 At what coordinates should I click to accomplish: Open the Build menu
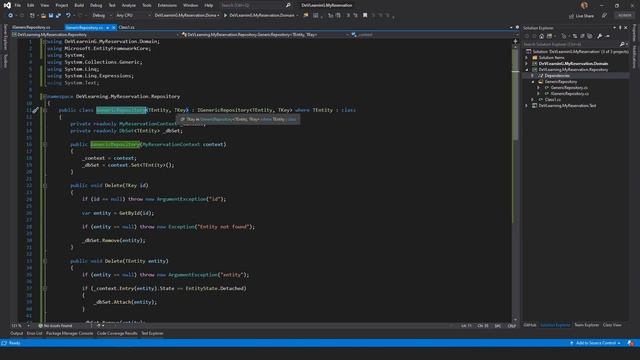[79, 5]
